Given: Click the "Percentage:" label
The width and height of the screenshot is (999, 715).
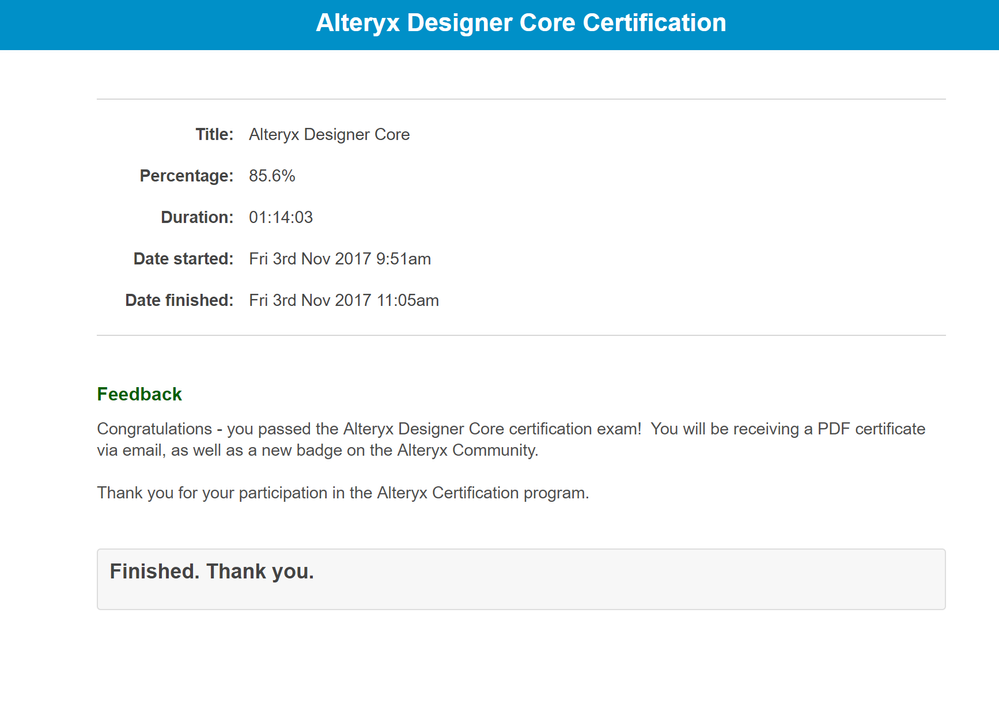Looking at the screenshot, I should 186,176.
